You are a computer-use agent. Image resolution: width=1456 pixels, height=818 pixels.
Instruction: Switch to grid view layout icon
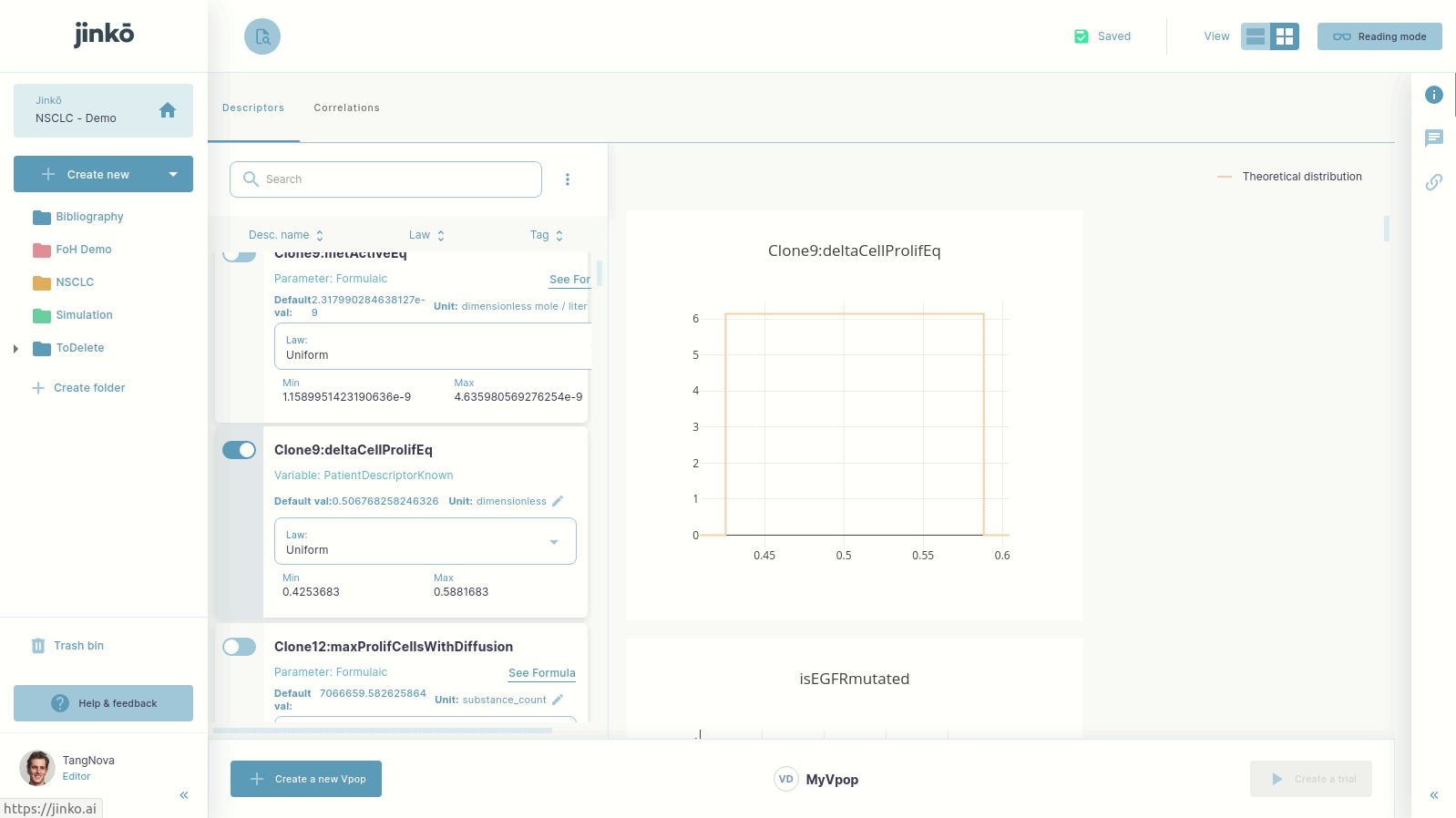click(1285, 36)
